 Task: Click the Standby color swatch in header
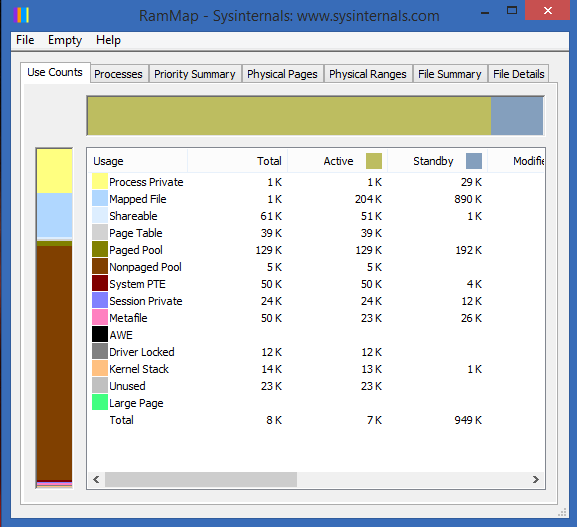474,161
